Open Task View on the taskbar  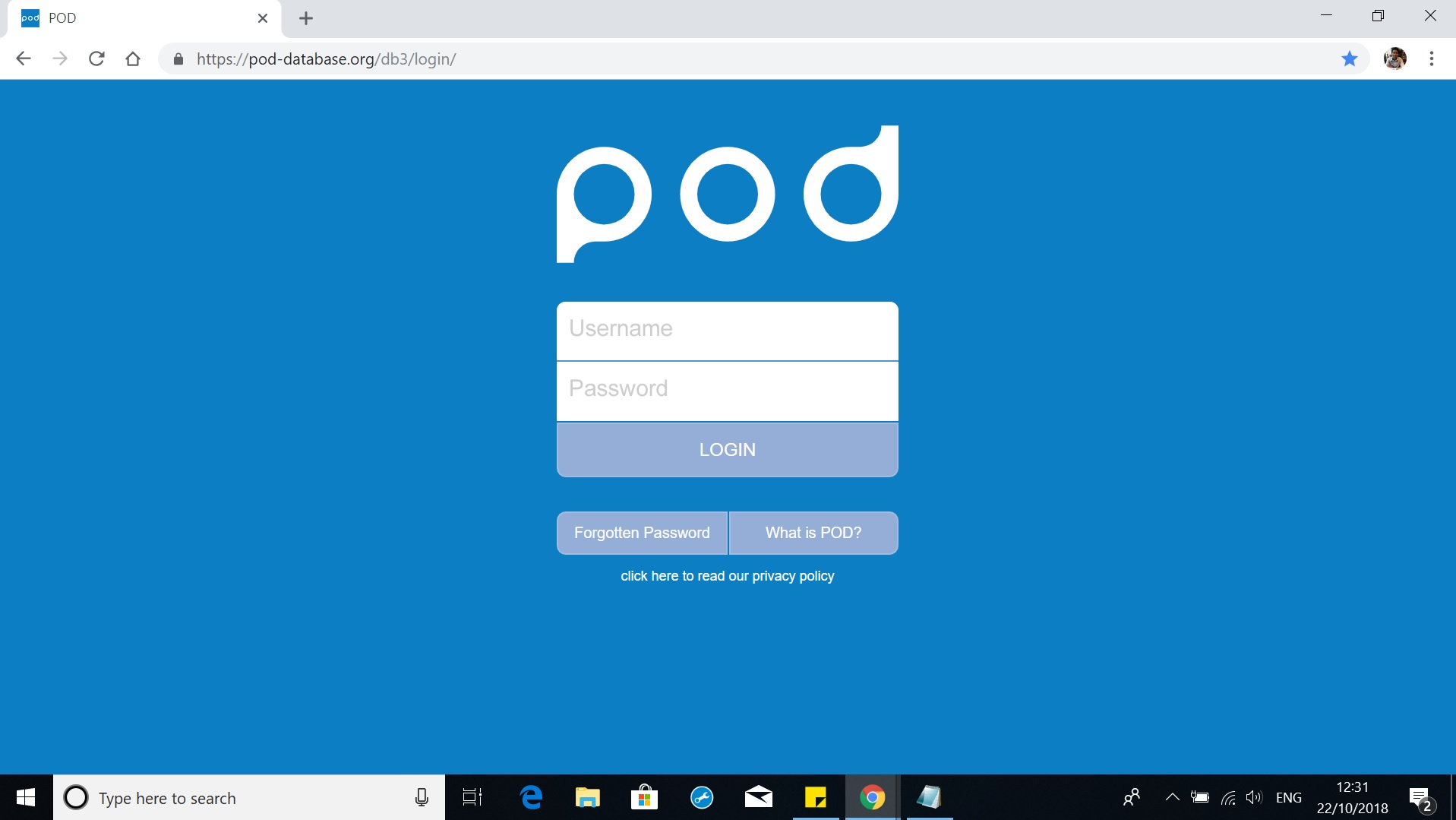click(472, 797)
